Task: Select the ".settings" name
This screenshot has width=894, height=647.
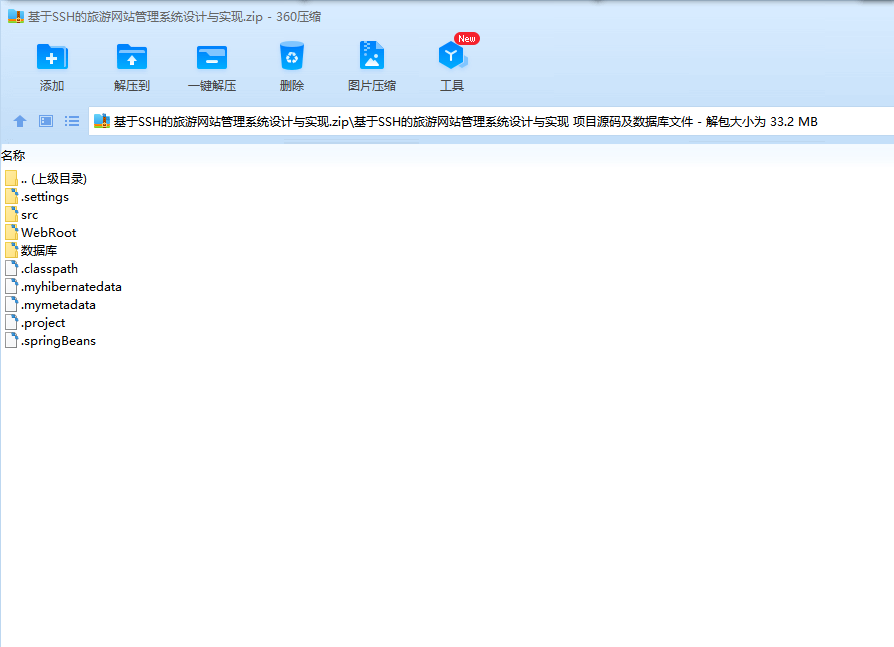Action: [45, 197]
